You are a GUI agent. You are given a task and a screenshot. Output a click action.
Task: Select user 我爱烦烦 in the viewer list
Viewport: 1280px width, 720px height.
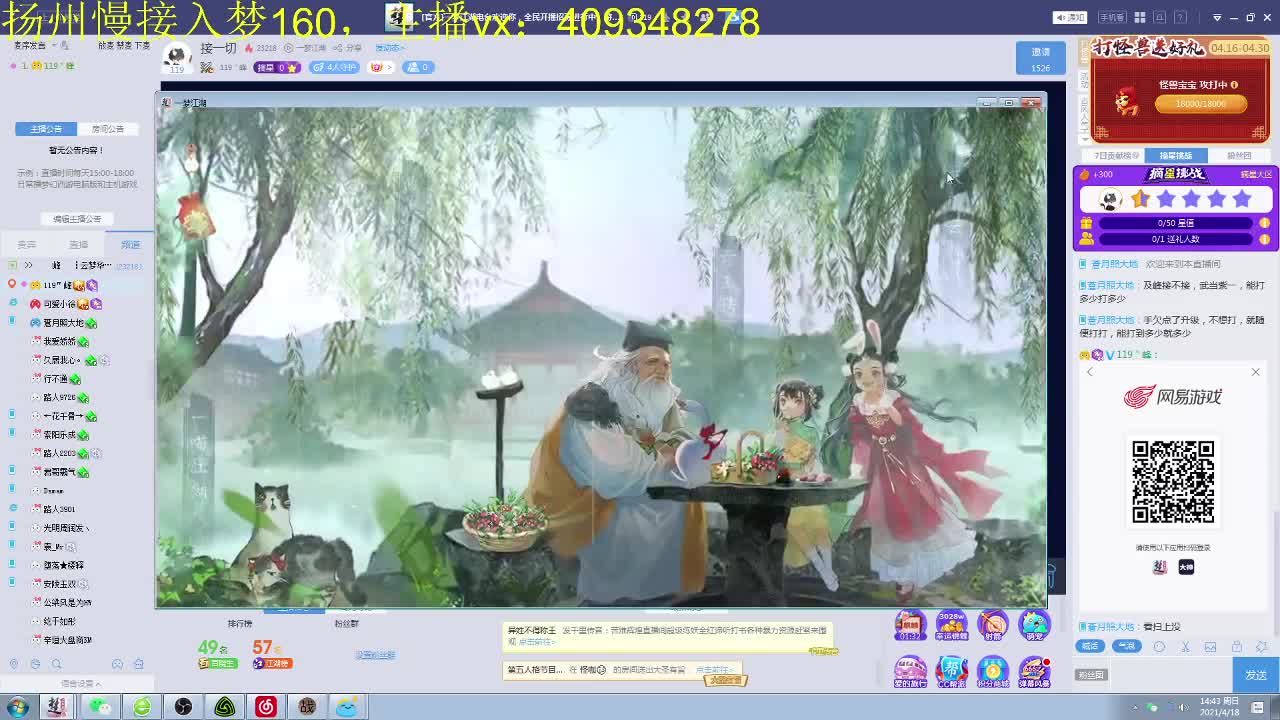coord(60,342)
